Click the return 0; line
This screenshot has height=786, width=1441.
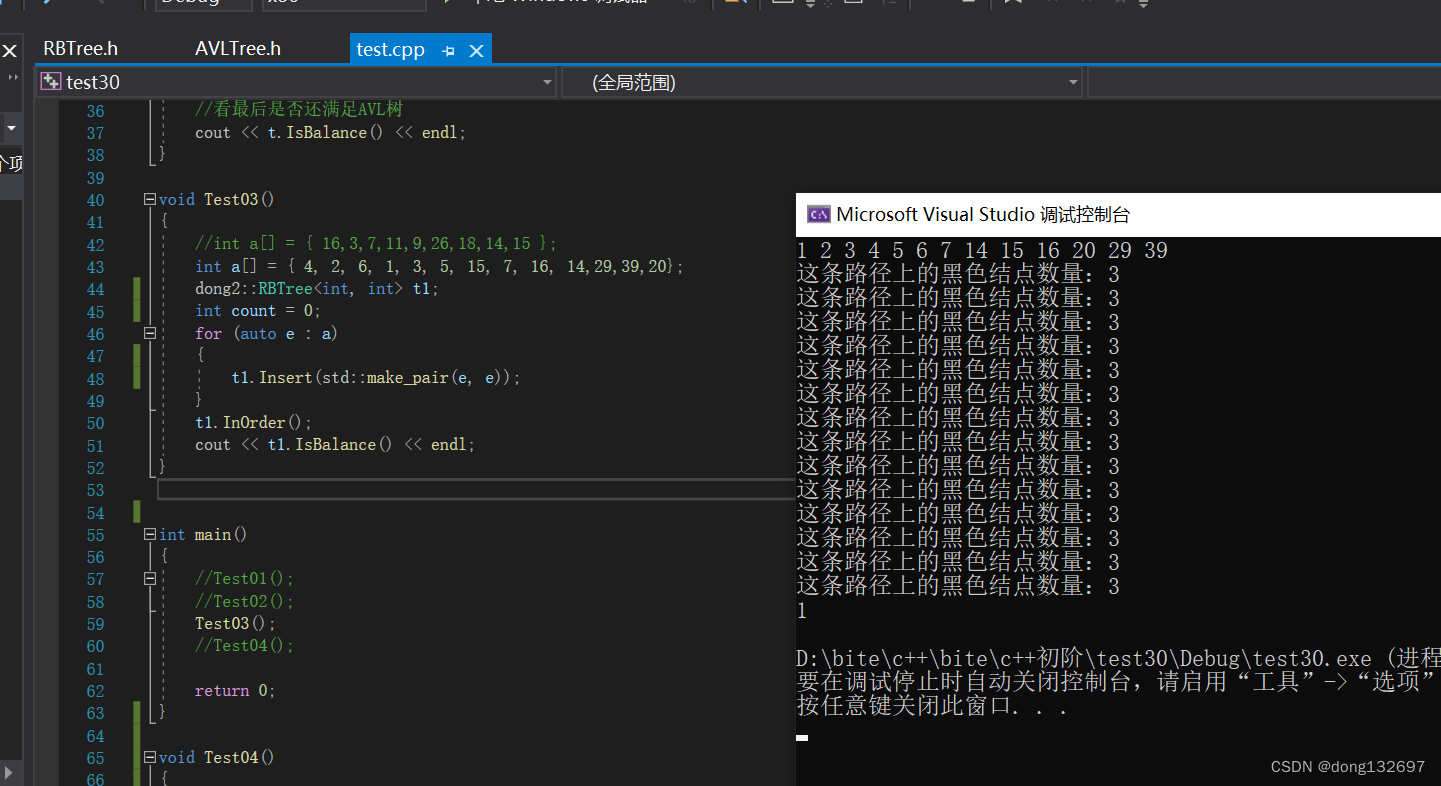(235, 690)
